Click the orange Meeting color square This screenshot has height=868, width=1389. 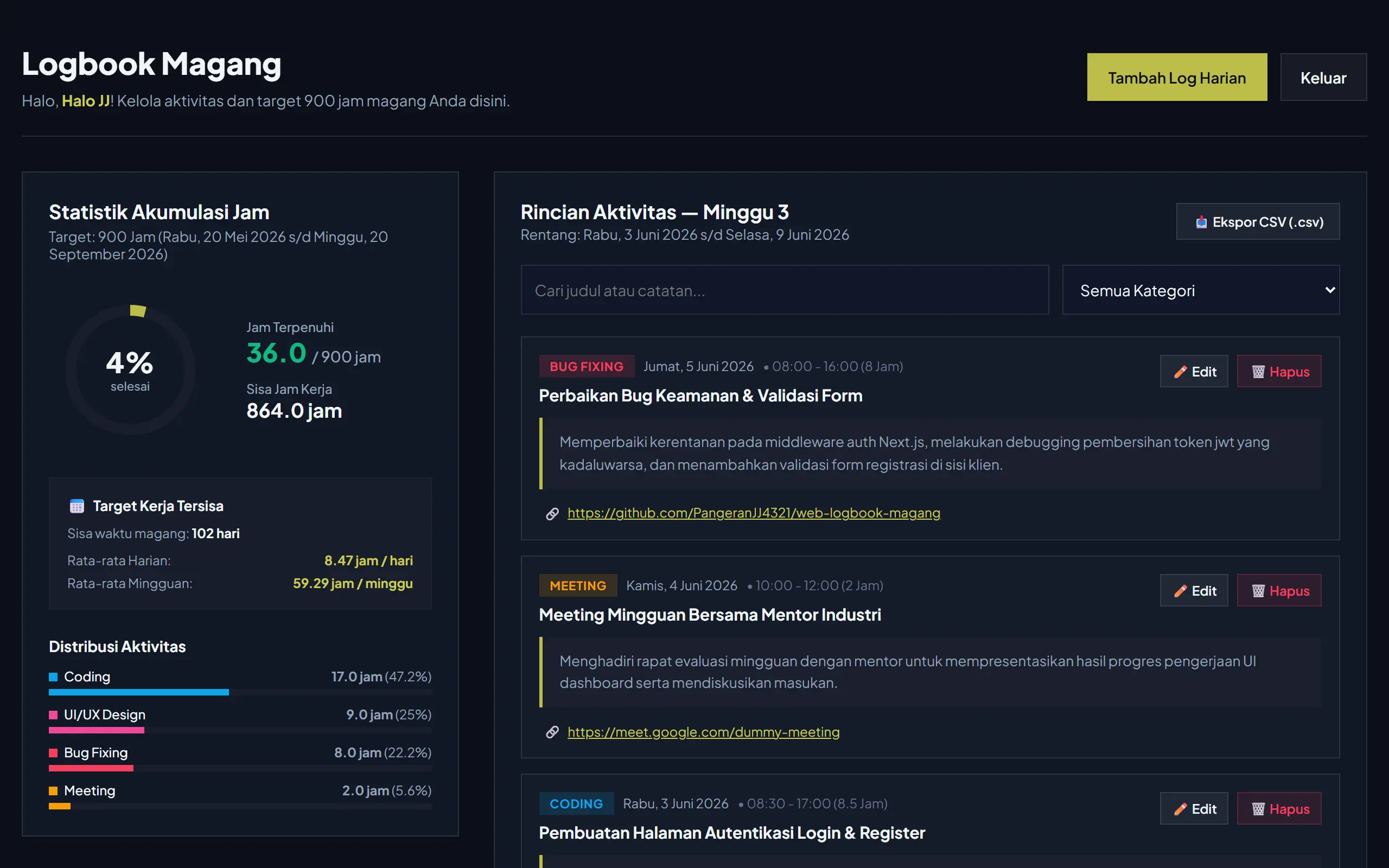pyautogui.click(x=53, y=790)
